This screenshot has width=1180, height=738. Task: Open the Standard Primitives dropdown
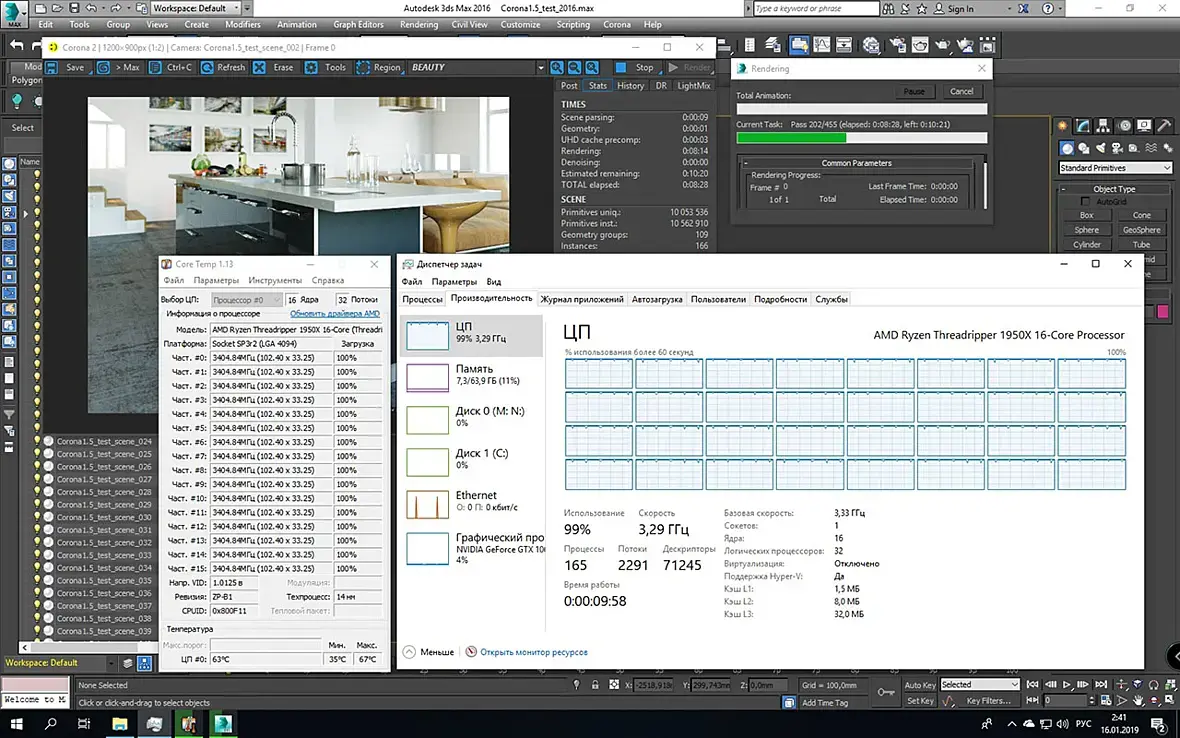(x=1115, y=168)
